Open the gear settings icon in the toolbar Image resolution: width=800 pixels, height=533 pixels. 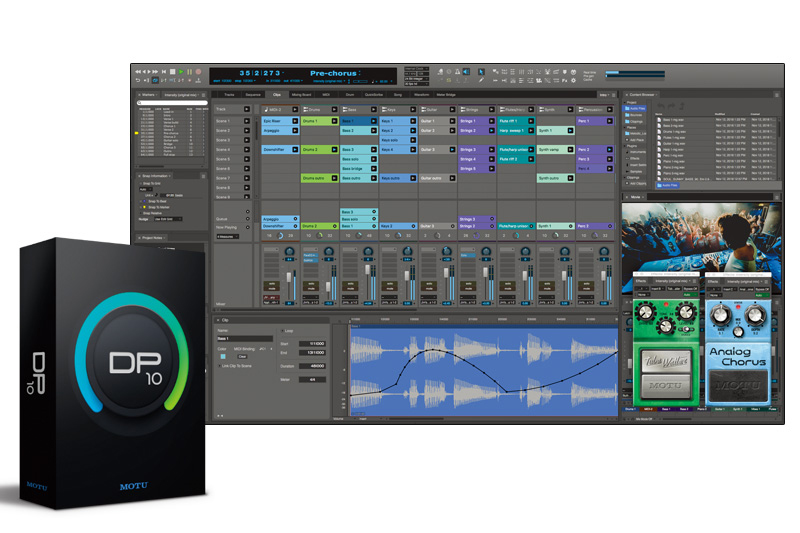tap(573, 81)
